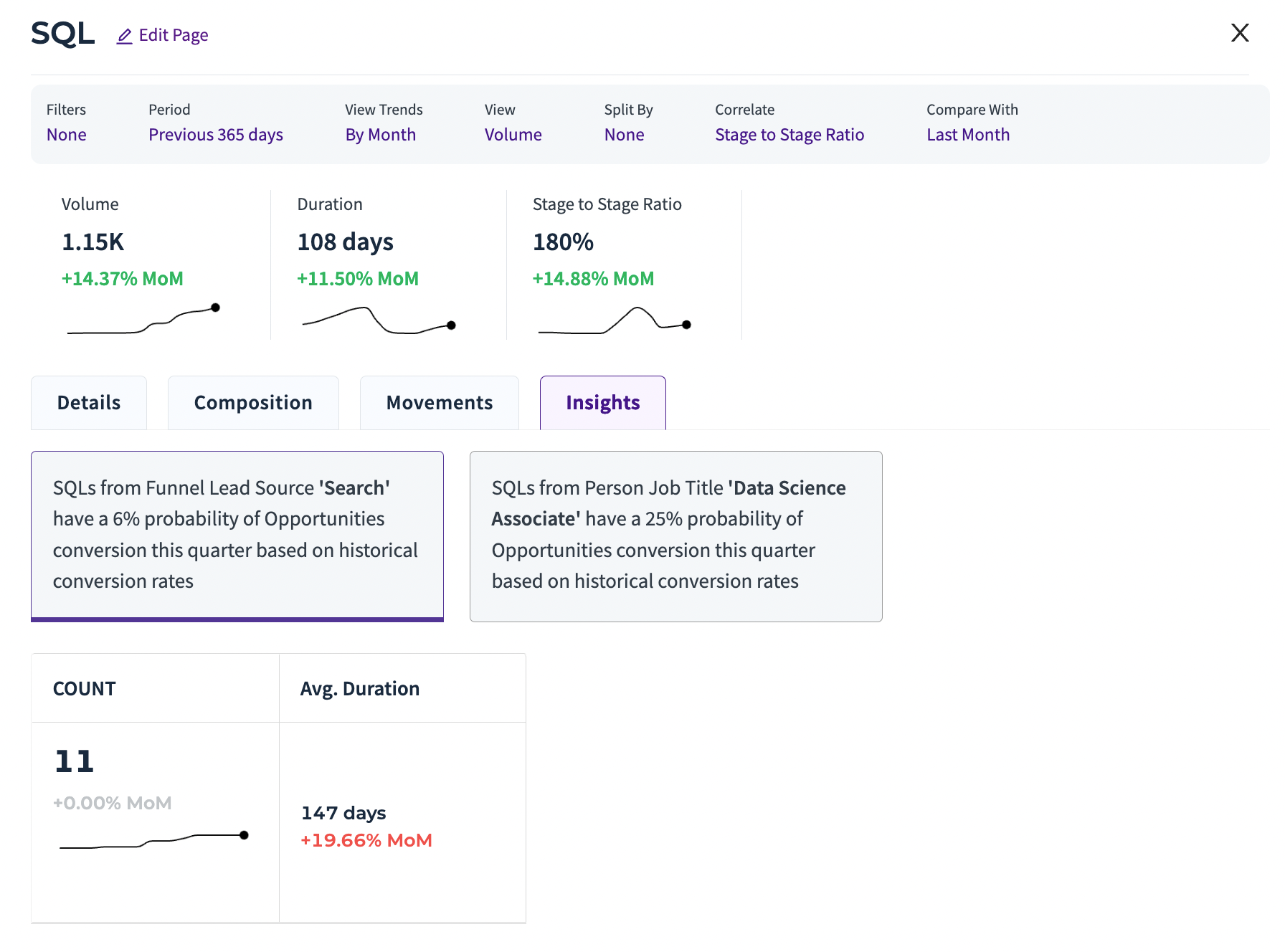Open View Trends By Month selector
This screenshot has height=952, width=1285.
click(380, 135)
